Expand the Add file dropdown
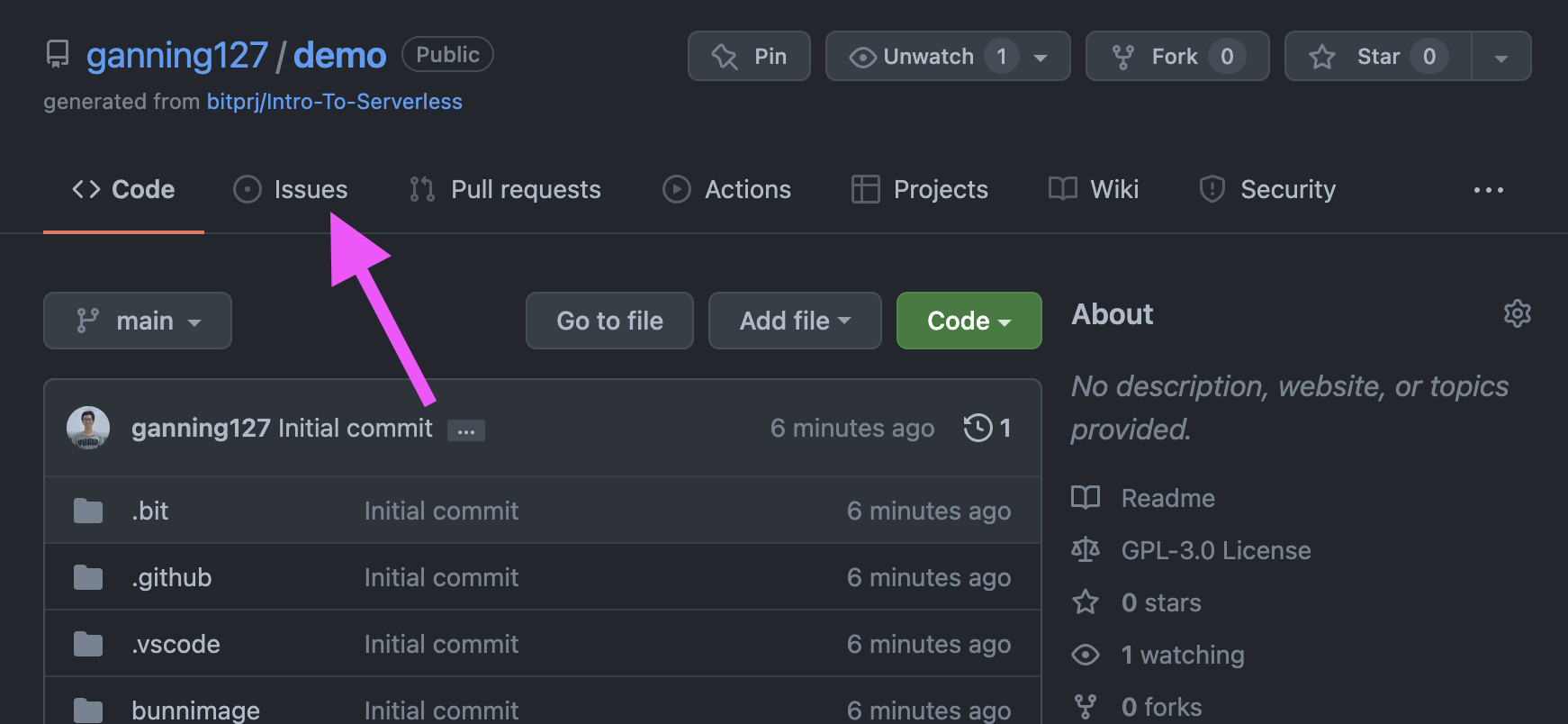The width and height of the screenshot is (1568, 724). [x=794, y=321]
